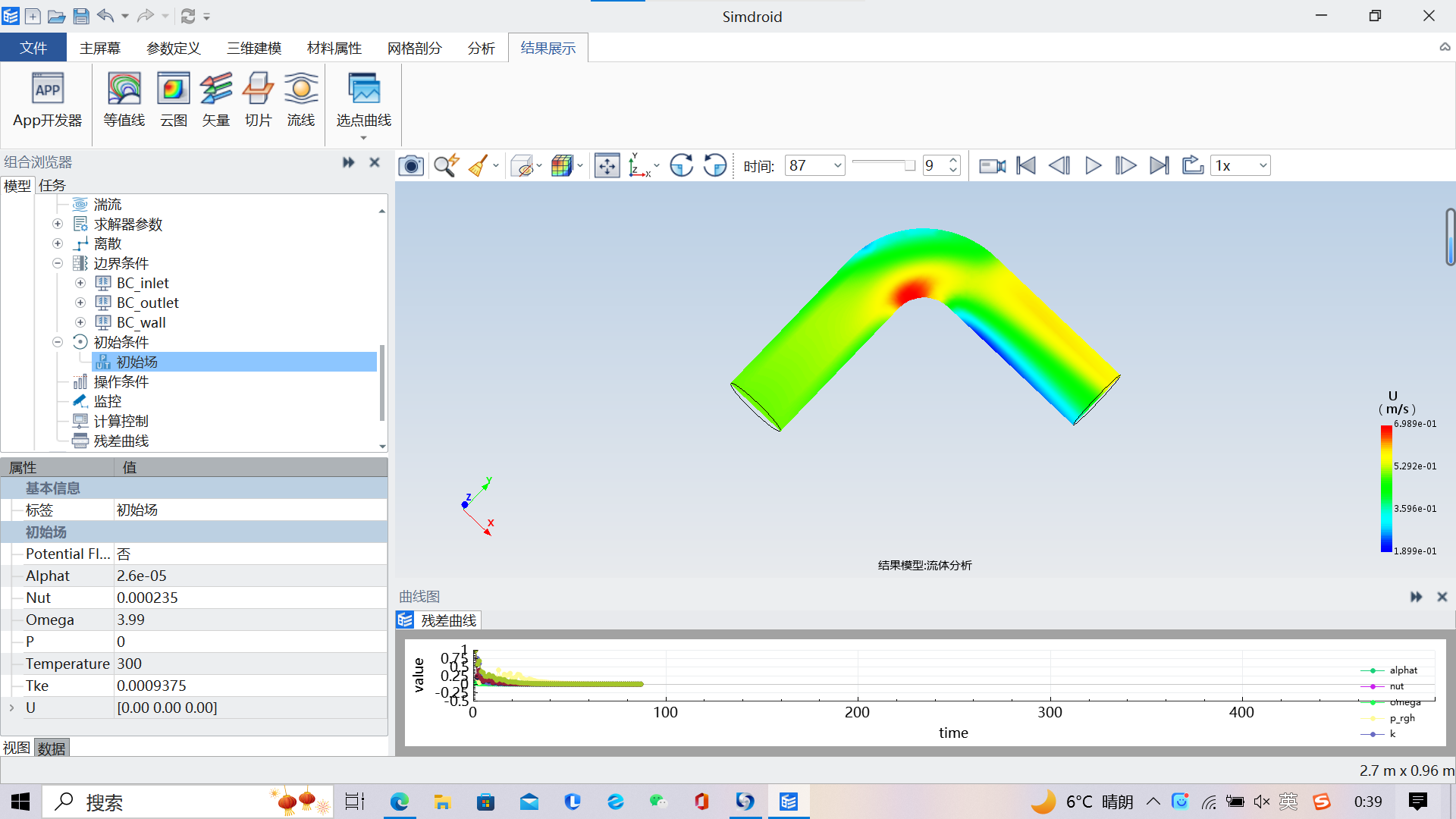The width and height of the screenshot is (1456, 819).
Task: Expand the 求解器参数 tree node
Action: pyautogui.click(x=58, y=224)
